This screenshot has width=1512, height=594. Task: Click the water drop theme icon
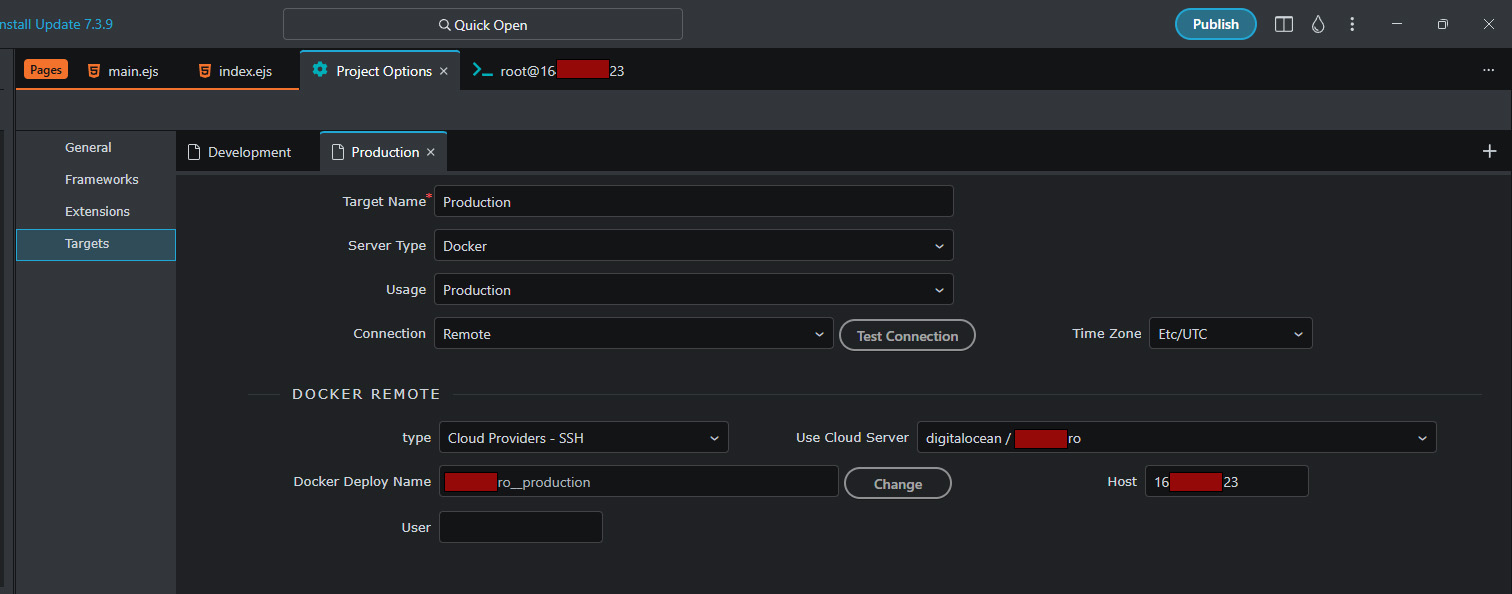1318,24
